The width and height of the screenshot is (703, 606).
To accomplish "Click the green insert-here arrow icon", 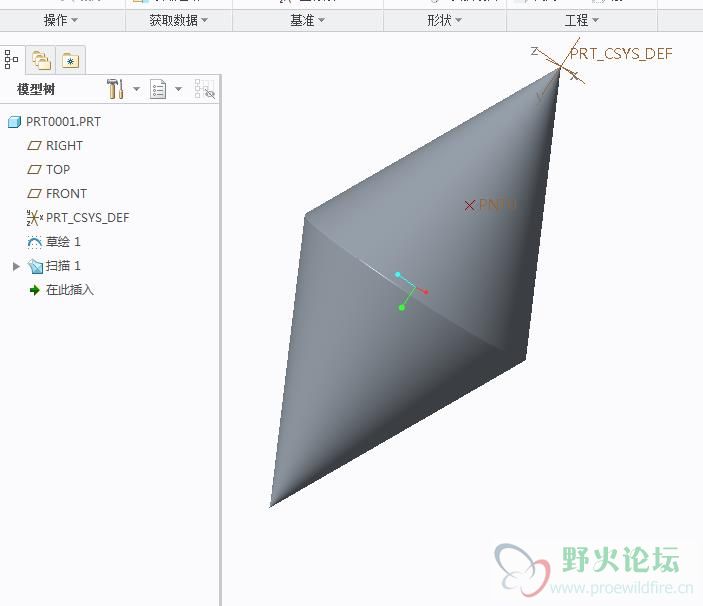I will tap(35, 290).
